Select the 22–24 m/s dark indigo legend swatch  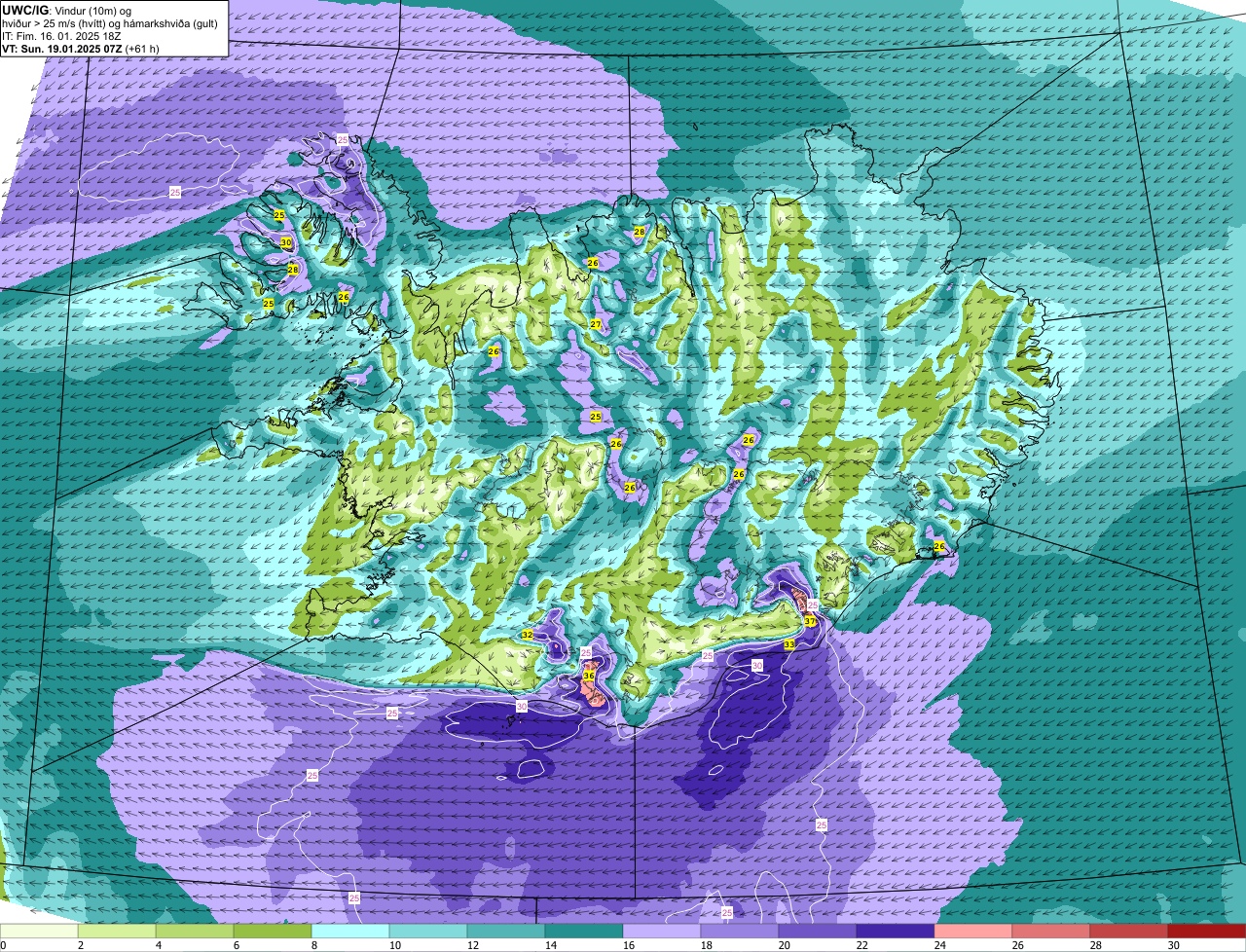pyautogui.click(x=896, y=931)
